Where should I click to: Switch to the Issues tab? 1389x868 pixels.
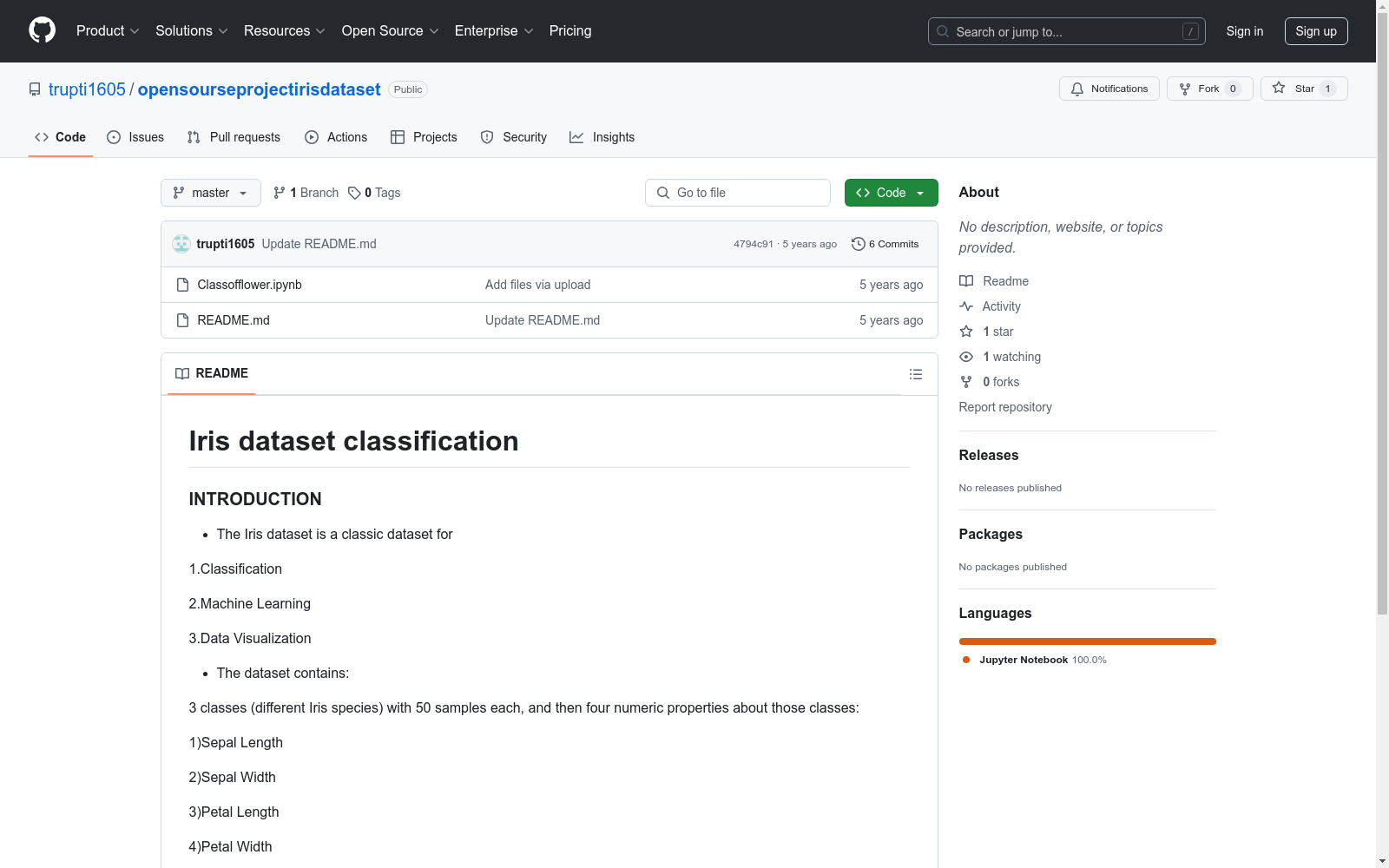[135, 137]
